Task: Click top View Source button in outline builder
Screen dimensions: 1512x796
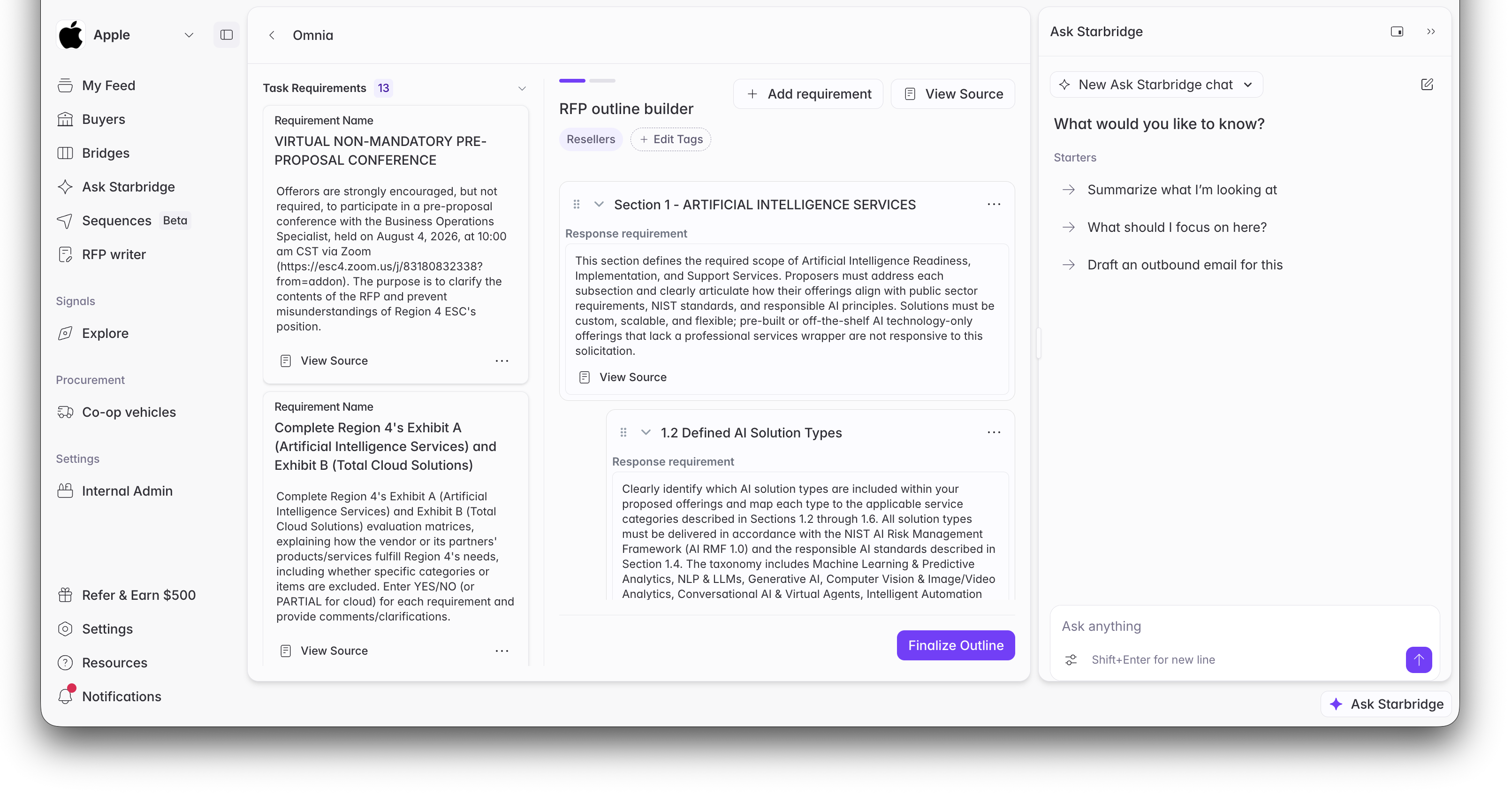Action: [953, 94]
